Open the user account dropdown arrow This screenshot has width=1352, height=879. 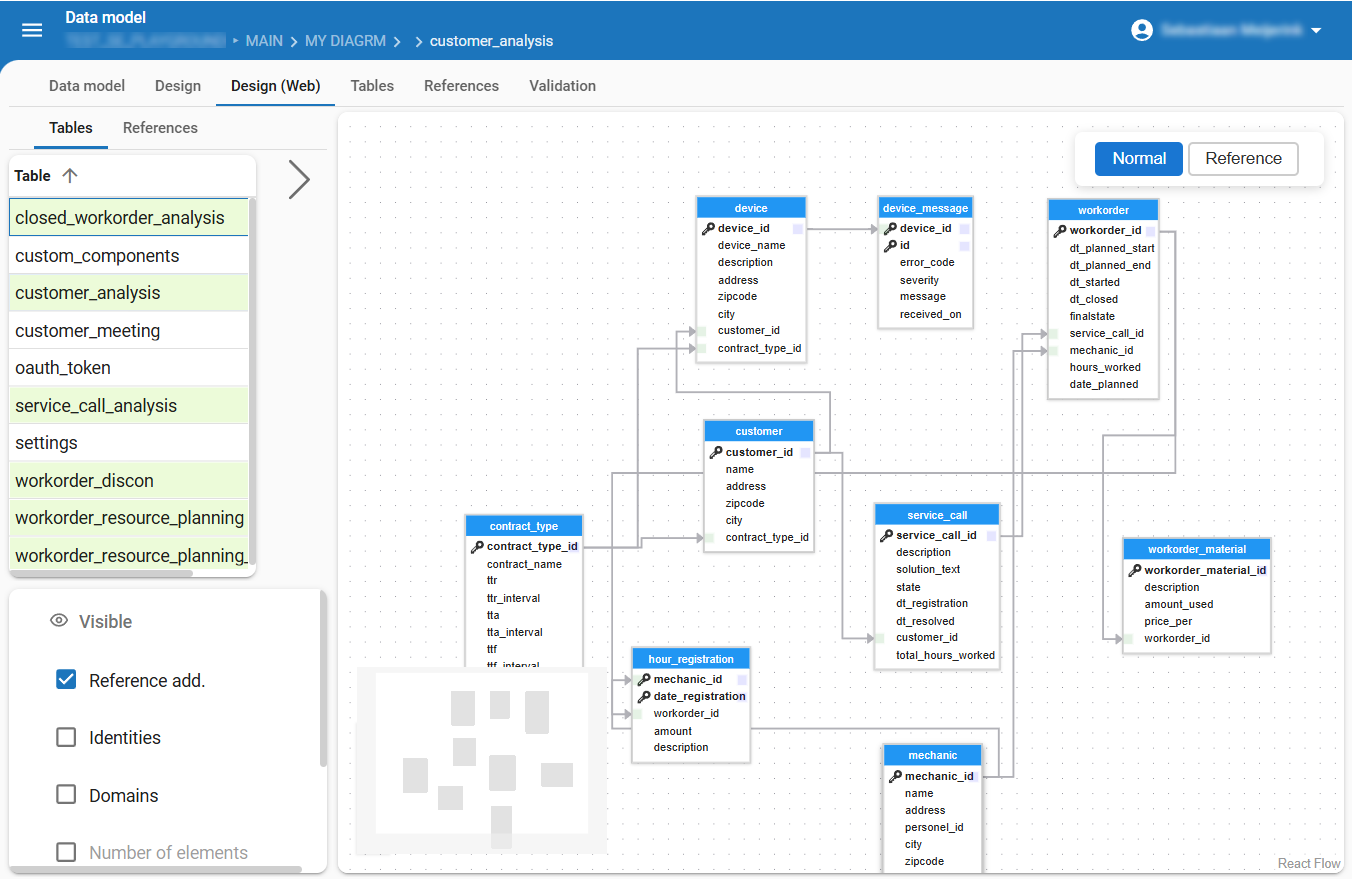pos(1316,31)
